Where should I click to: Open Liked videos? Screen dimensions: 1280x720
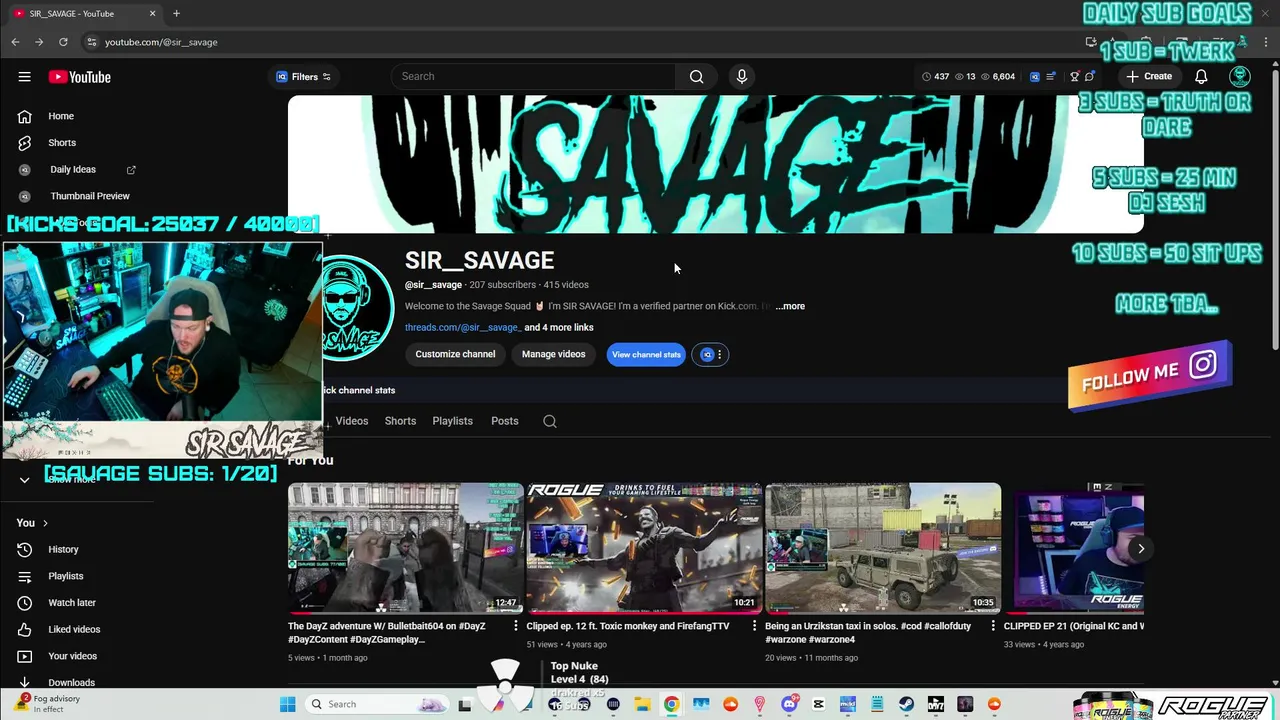pos(74,629)
